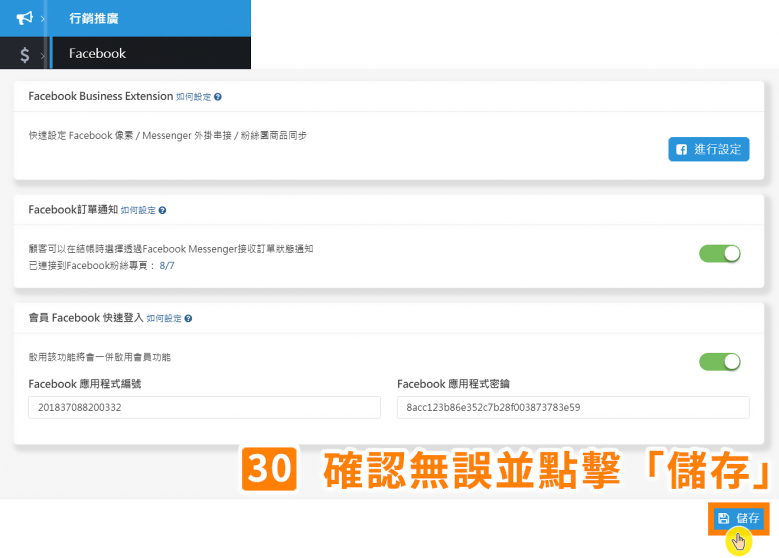Toggle Facebook quick login switch
Viewport: 779px width, 558px height.
coord(719,362)
